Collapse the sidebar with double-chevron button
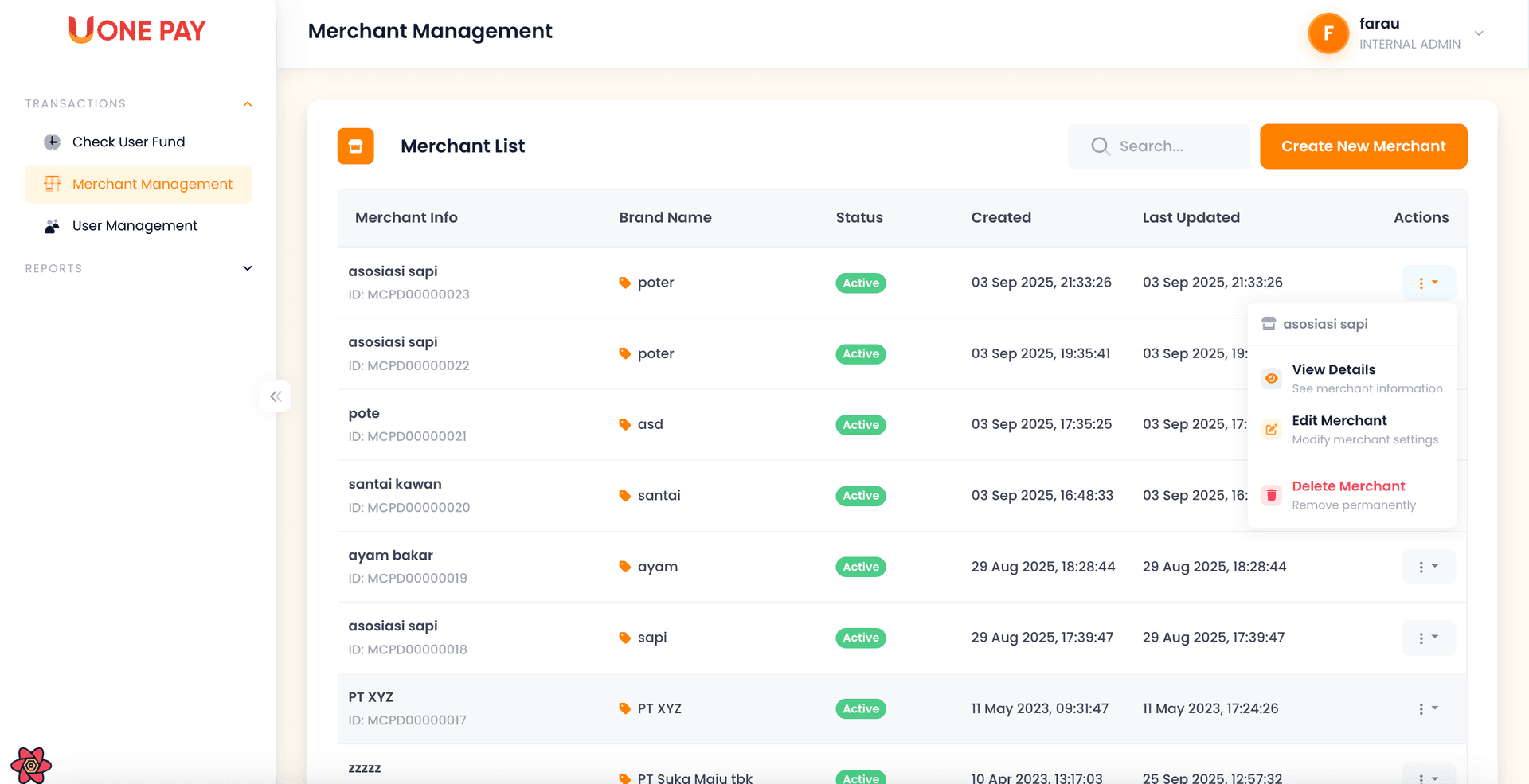 (x=276, y=396)
